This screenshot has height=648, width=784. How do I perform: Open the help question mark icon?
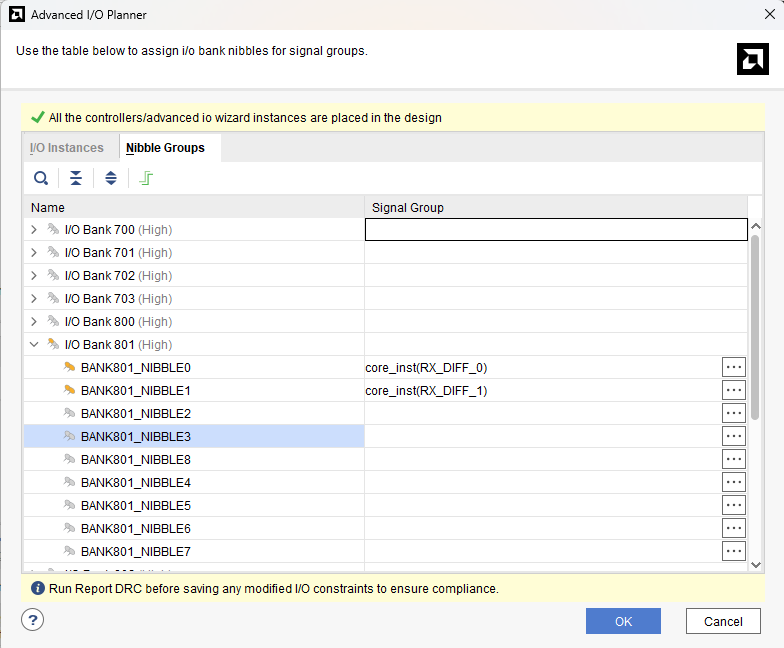pyautogui.click(x=32, y=620)
